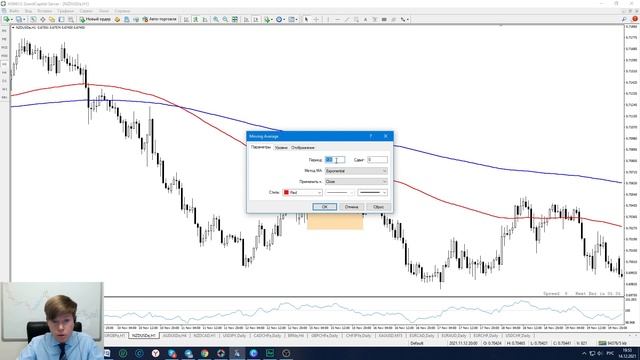Switch to AUDUSDx,H4 chart tab
Image resolution: width=640 pixels, height=360 pixels.
click(174, 336)
